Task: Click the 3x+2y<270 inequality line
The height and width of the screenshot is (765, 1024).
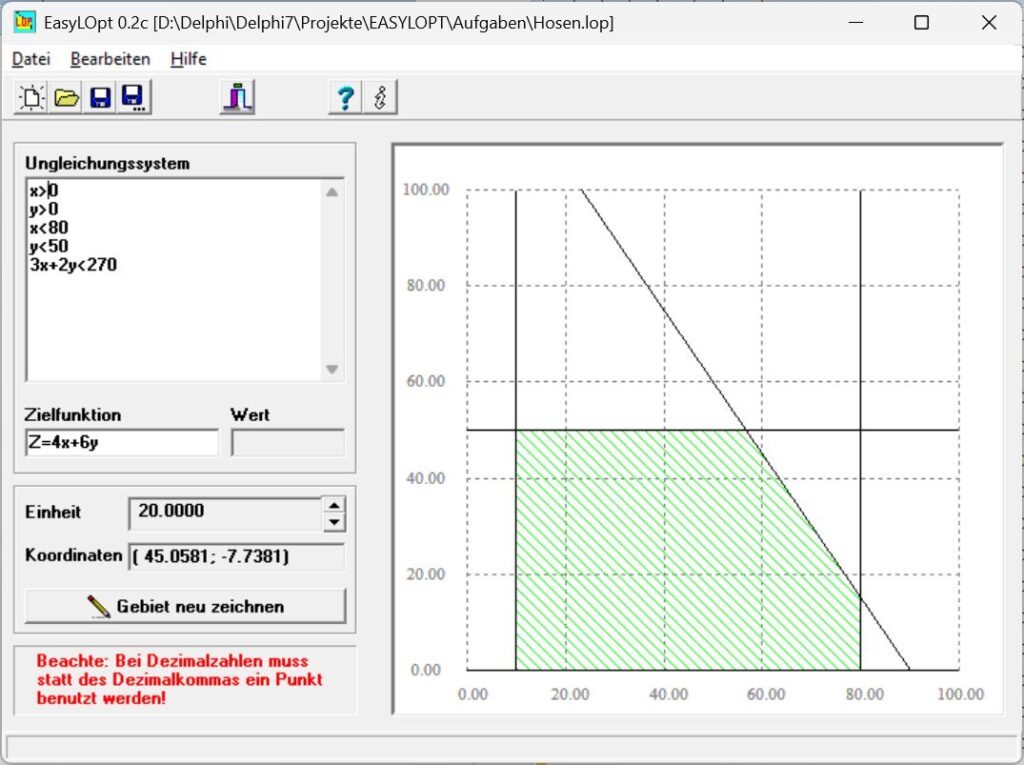Action: coord(73,265)
